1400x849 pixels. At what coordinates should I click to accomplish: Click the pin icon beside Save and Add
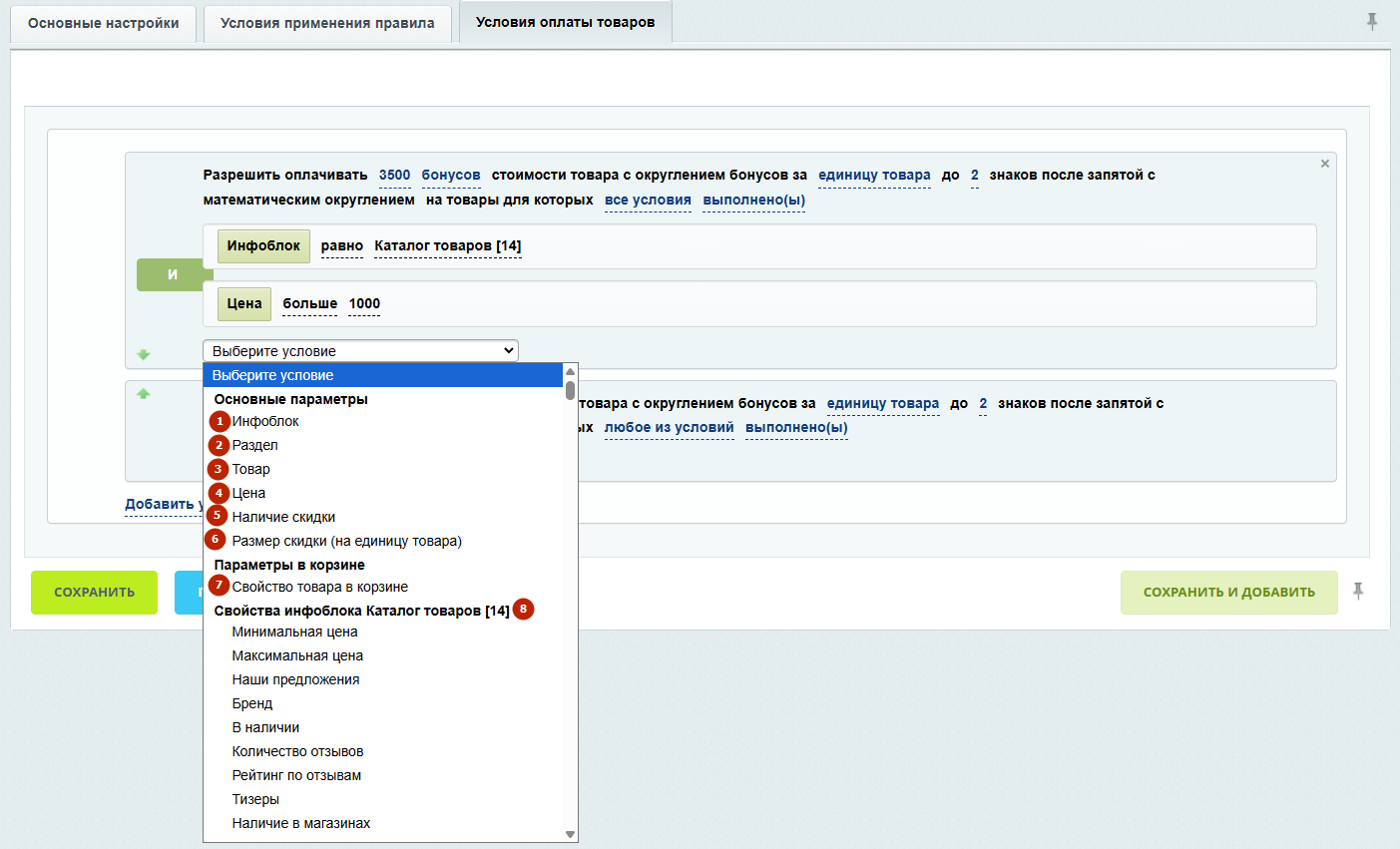[x=1358, y=591]
